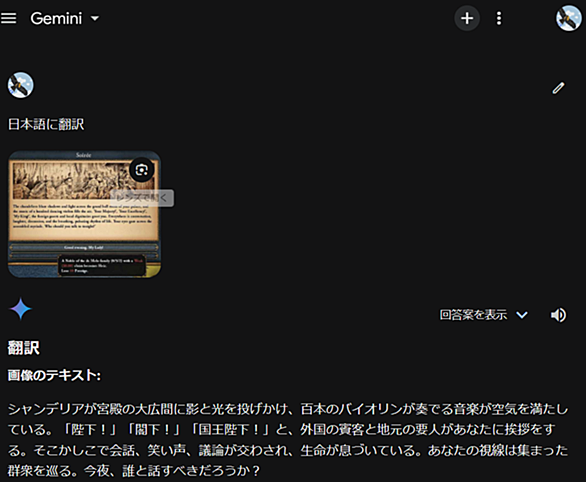Expand the Gemini model dropdown arrow
Screen dimensions: 586x482
click(x=95, y=18)
